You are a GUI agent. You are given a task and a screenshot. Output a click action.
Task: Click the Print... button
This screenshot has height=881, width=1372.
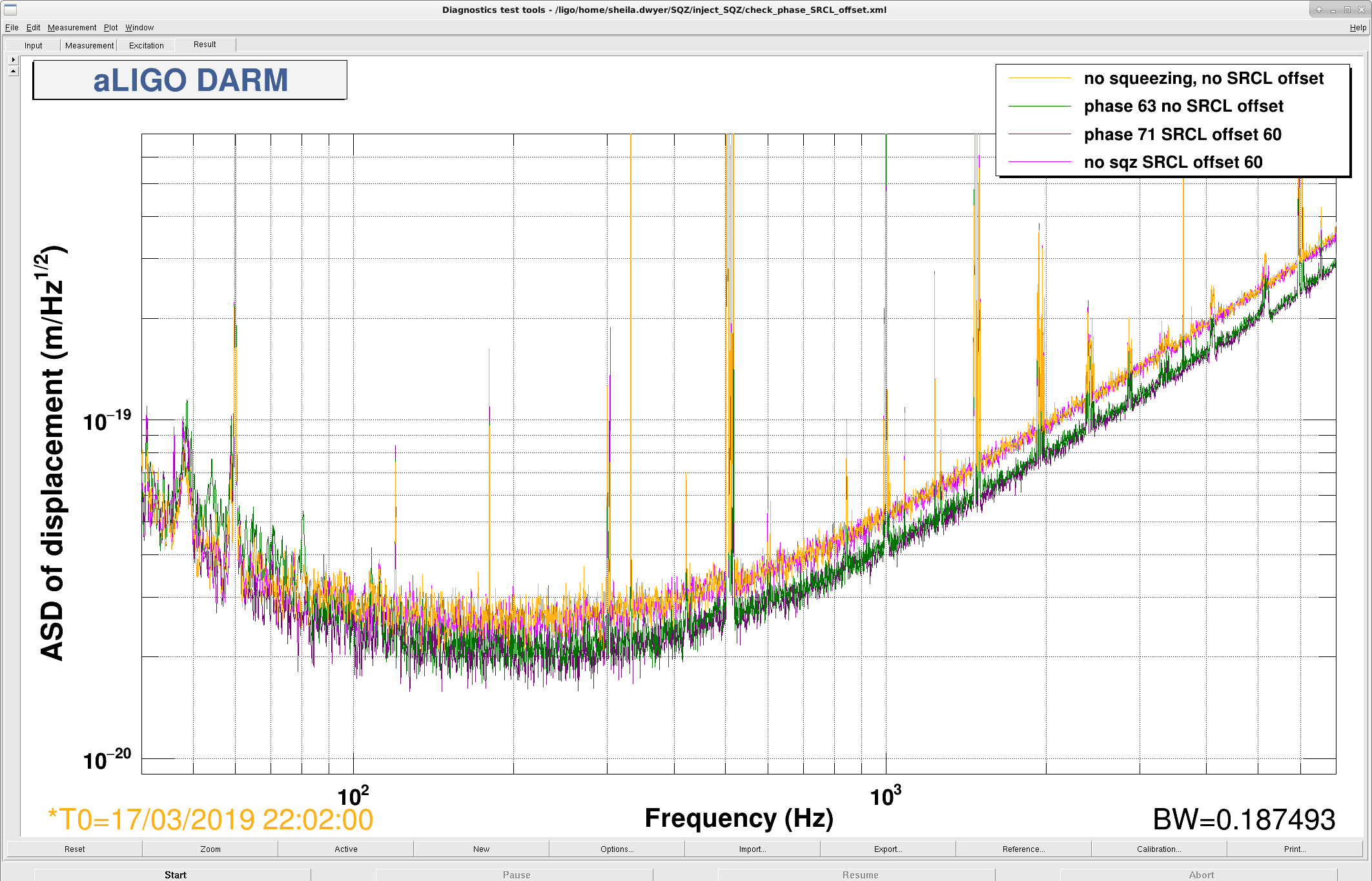point(1295,849)
